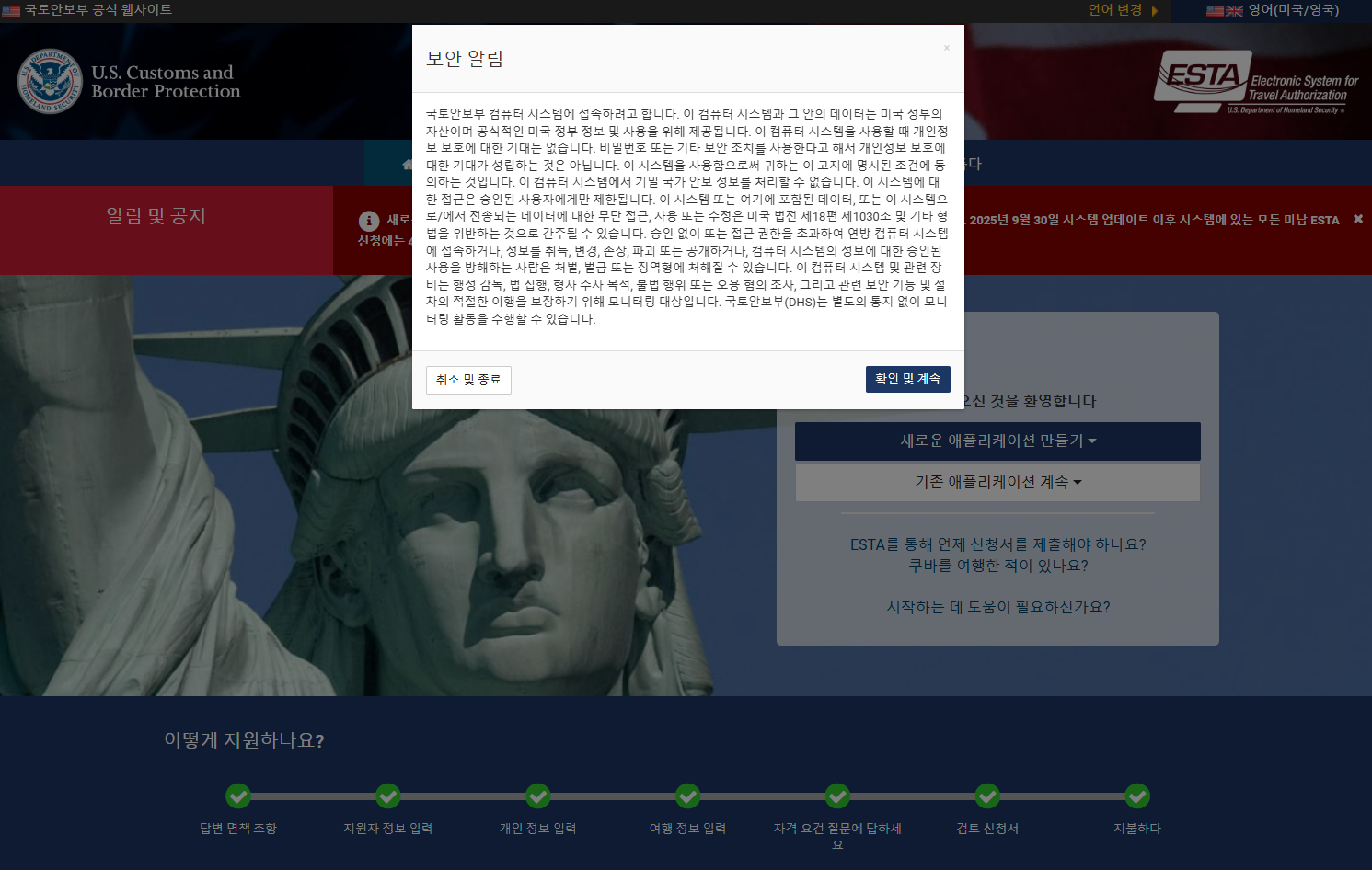Click the 취소 및 종료 button
Viewport: 1372px width, 870px height.
pyautogui.click(x=468, y=379)
